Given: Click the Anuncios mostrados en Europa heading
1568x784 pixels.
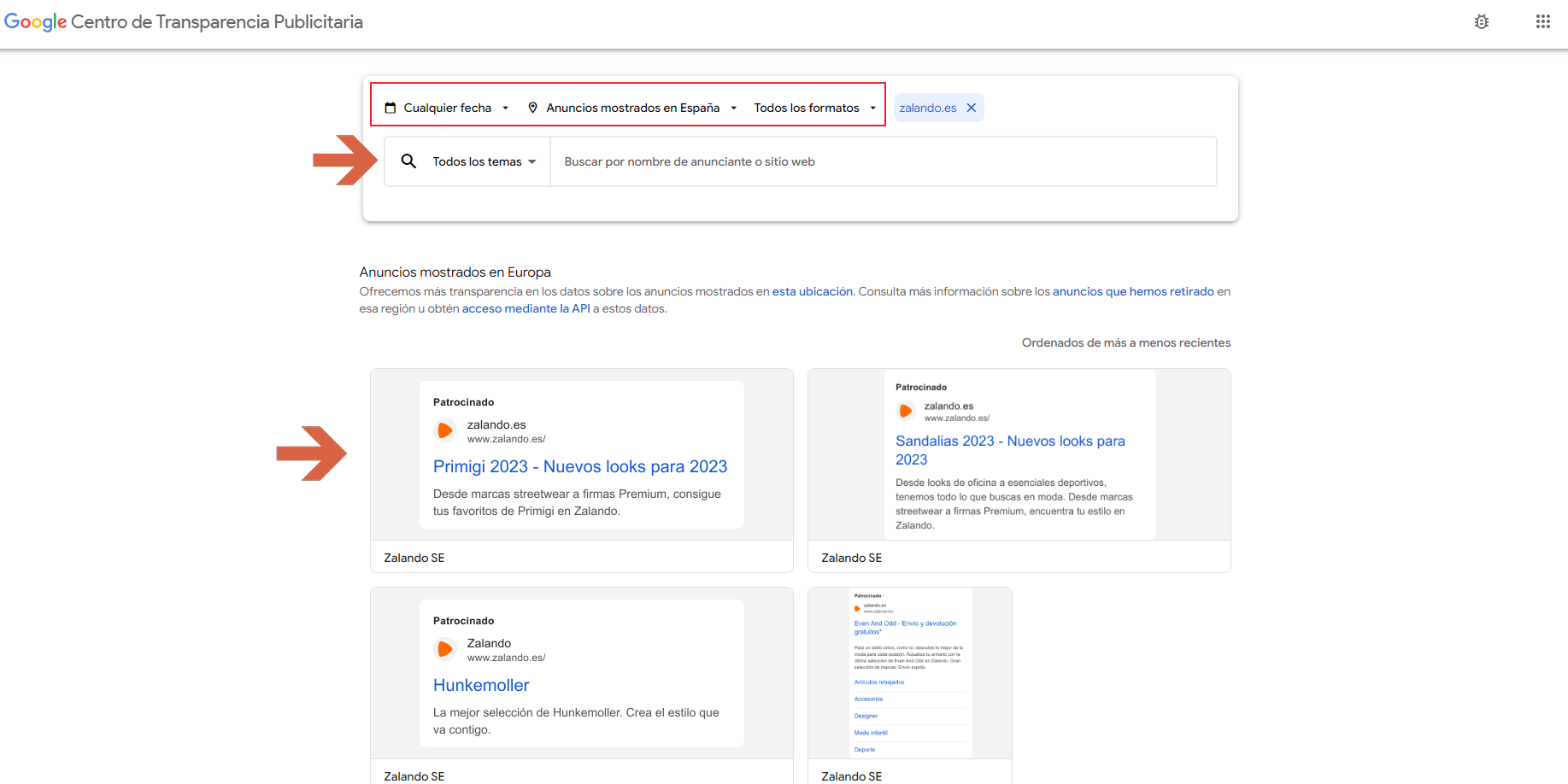Looking at the screenshot, I should [455, 272].
